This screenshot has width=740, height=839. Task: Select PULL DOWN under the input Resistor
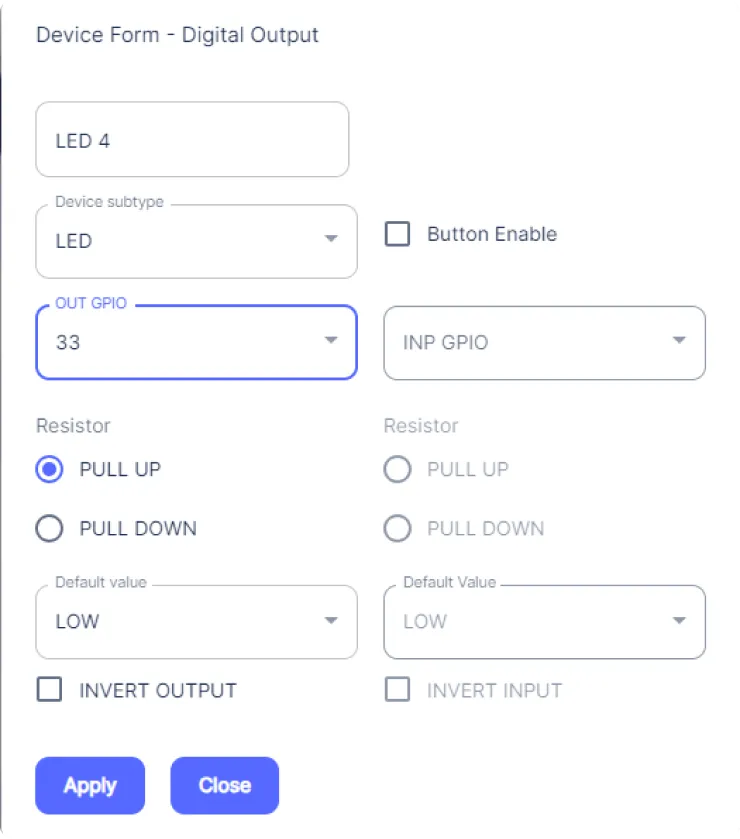tap(397, 528)
